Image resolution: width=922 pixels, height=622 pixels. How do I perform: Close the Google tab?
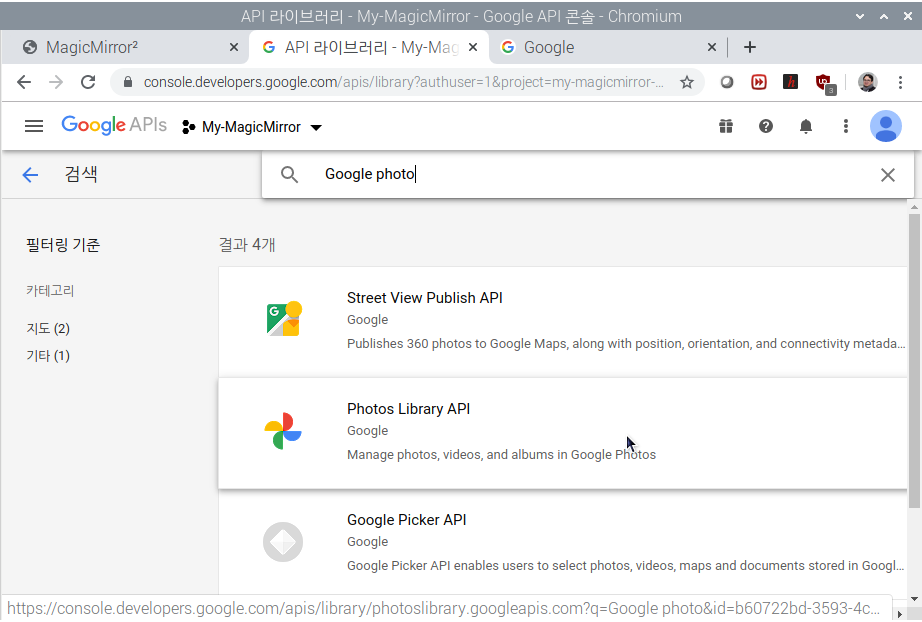point(711,47)
